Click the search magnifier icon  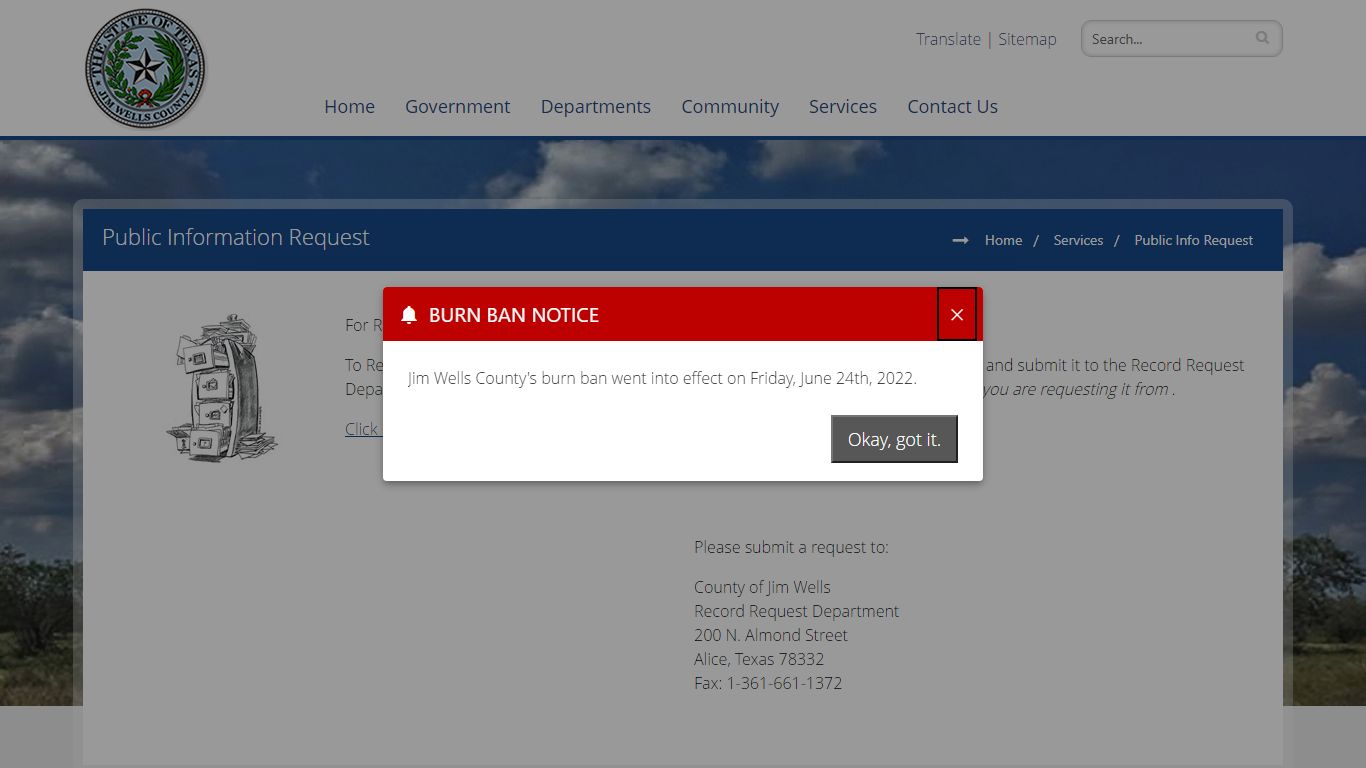pyautogui.click(x=1262, y=38)
